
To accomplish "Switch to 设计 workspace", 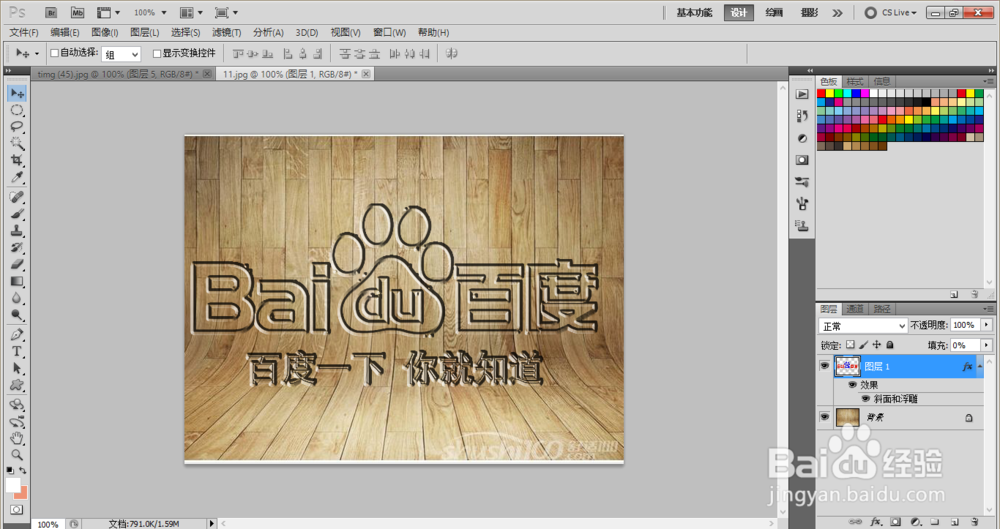I will (x=739, y=13).
